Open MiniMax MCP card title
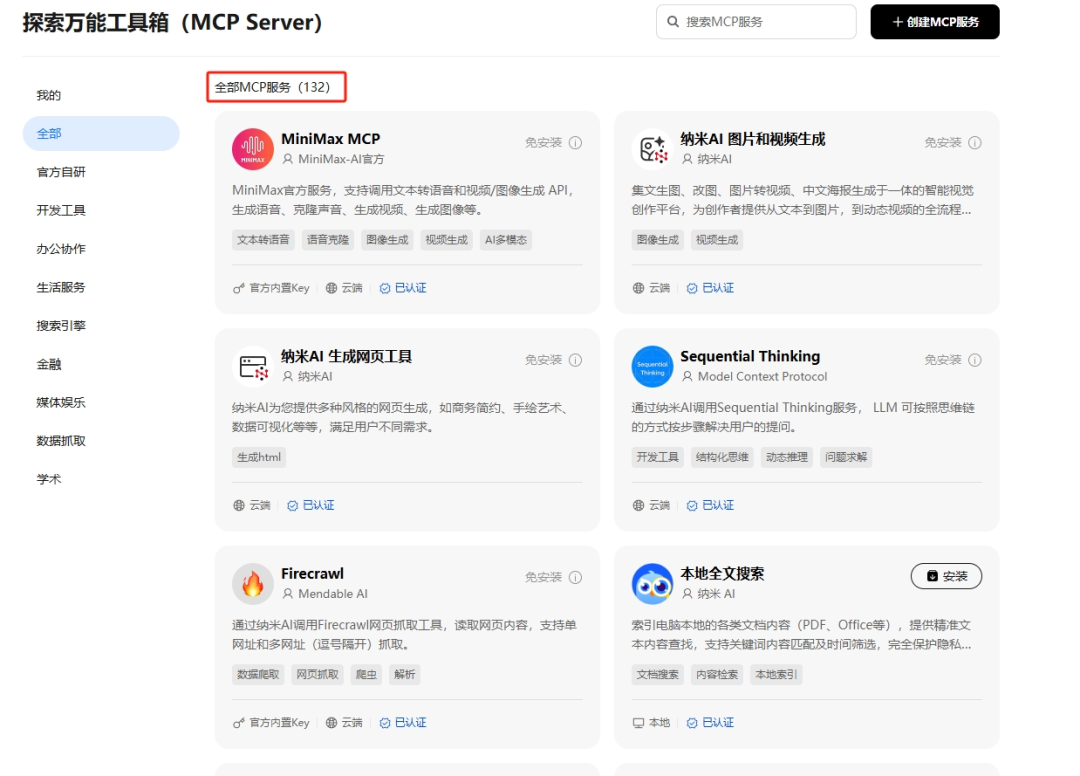This screenshot has height=776, width=1080. tap(331, 139)
